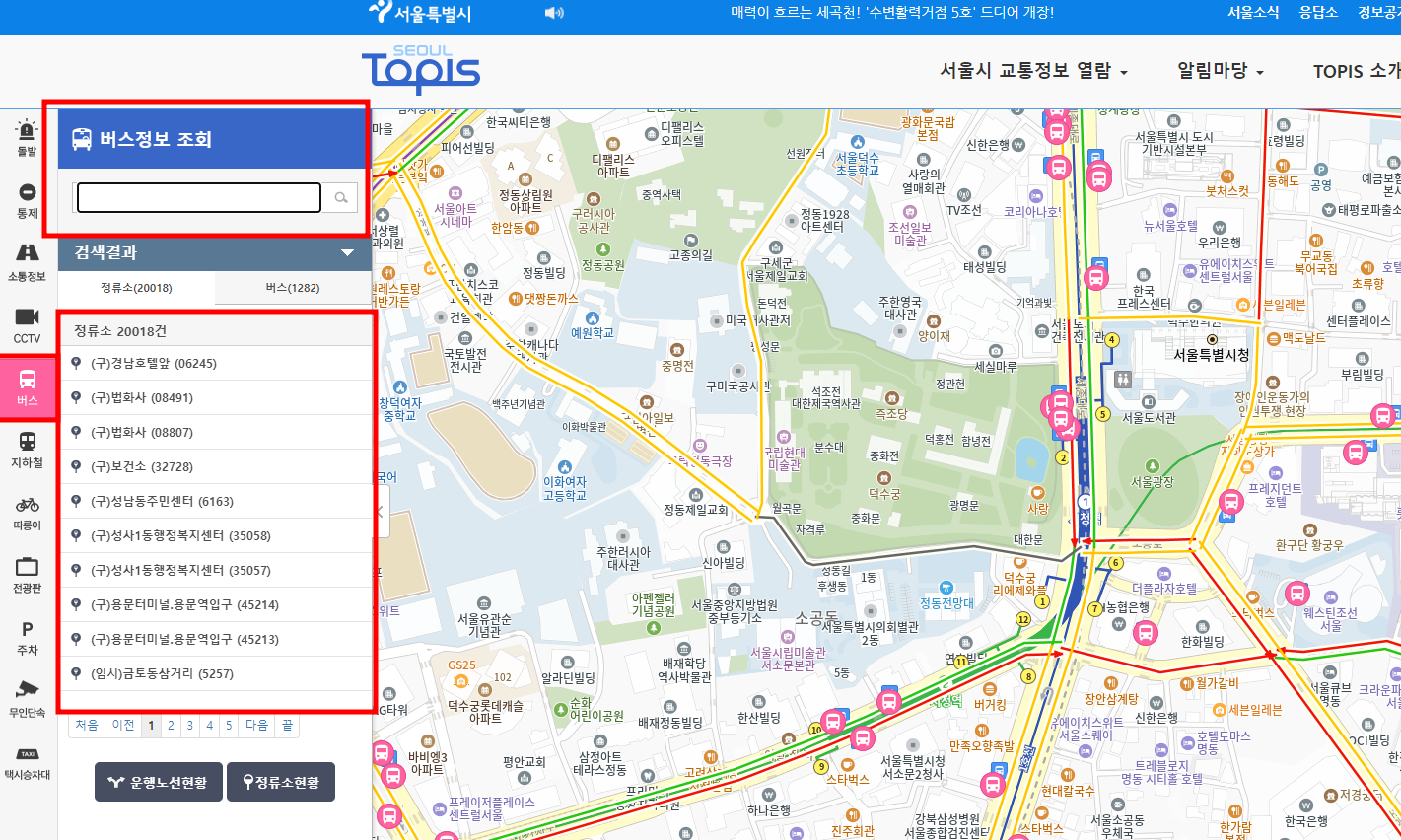1401x840 pixels.
Task: Click the bus stop marker near 바비엥3 아파트
Action: click(x=393, y=776)
